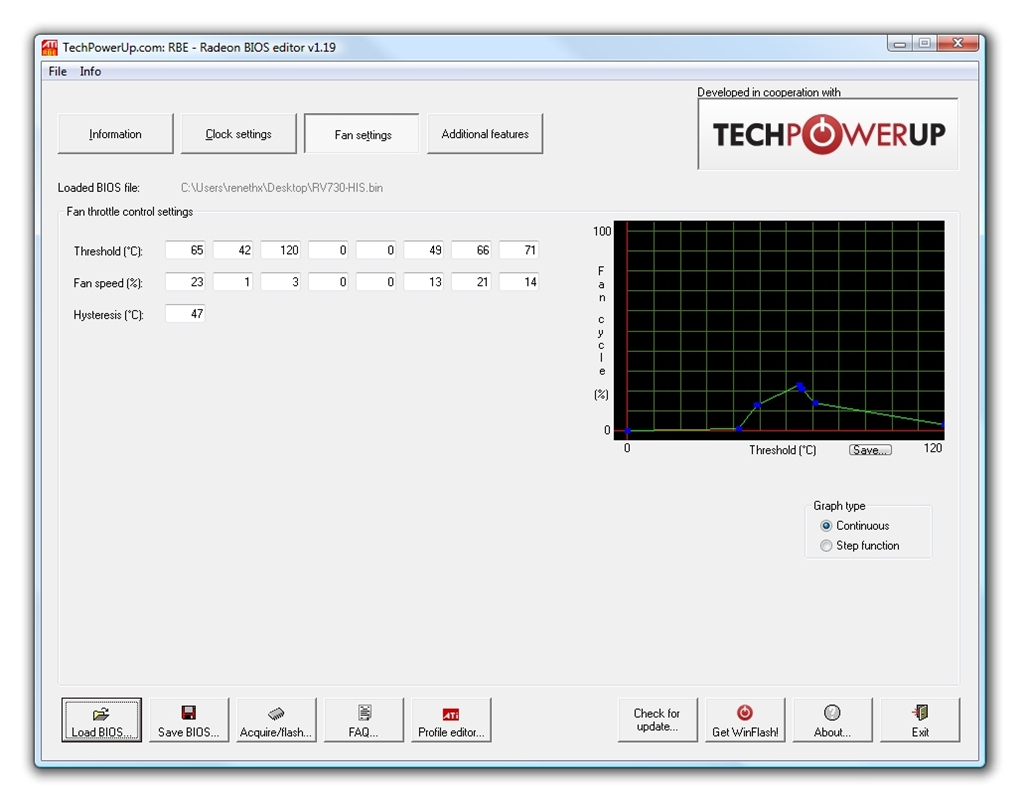Switch to Clock settings tab
The width and height of the screenshot is (1024, 806).
click(238, 134)
